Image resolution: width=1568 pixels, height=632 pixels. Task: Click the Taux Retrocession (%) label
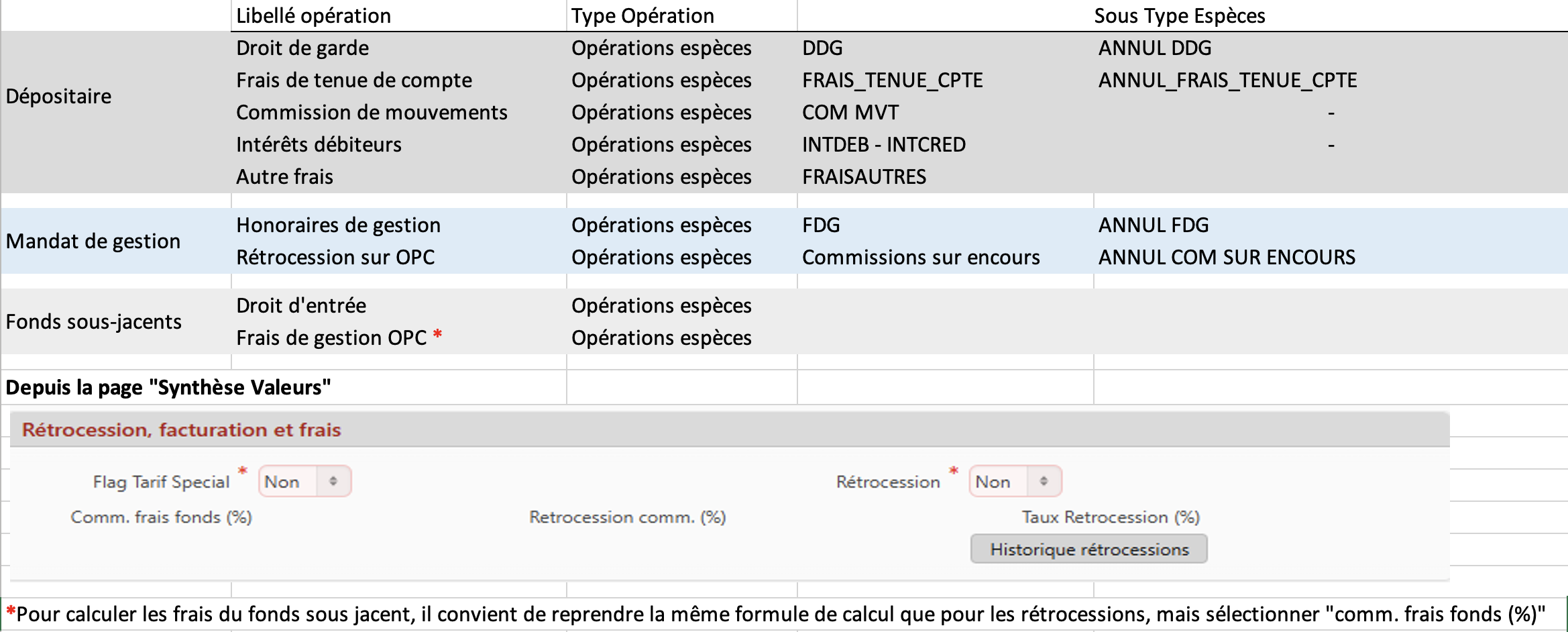pos(1110,517)
